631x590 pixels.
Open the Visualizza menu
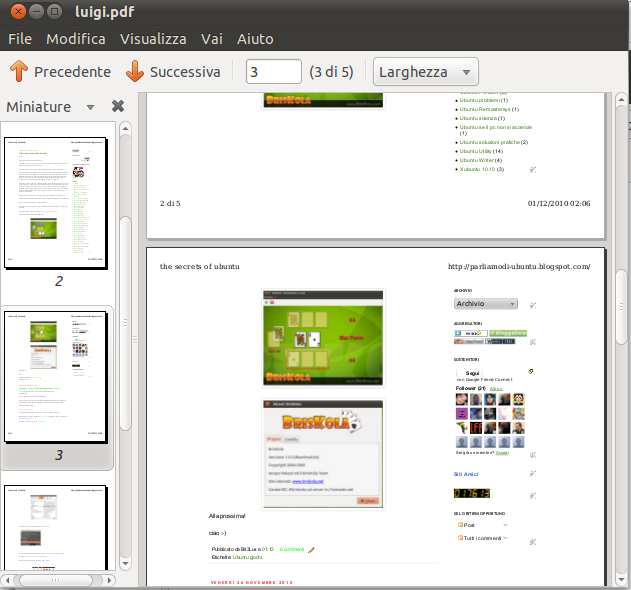[153, 39]
